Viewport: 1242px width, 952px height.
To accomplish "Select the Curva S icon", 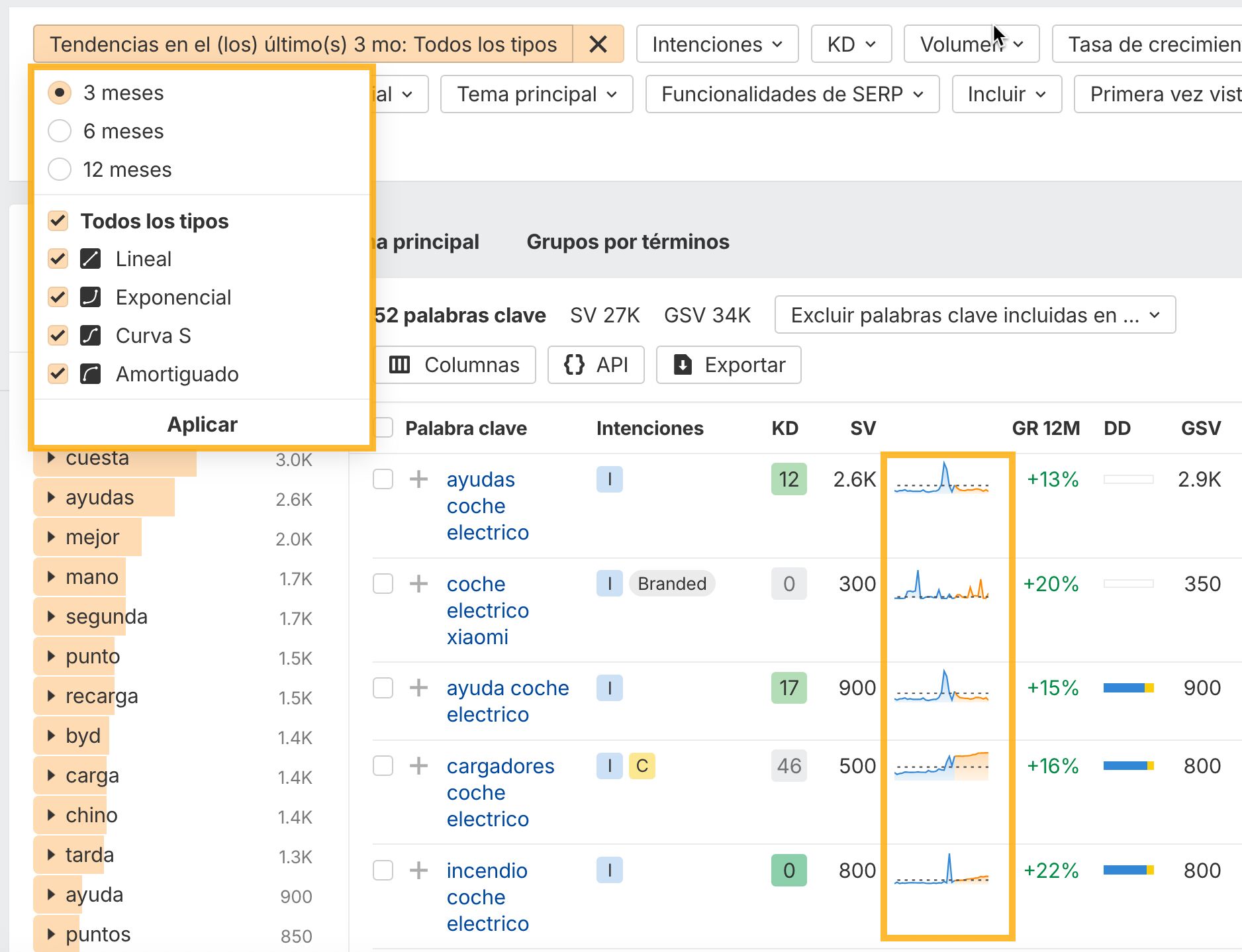I will [91, 335].
